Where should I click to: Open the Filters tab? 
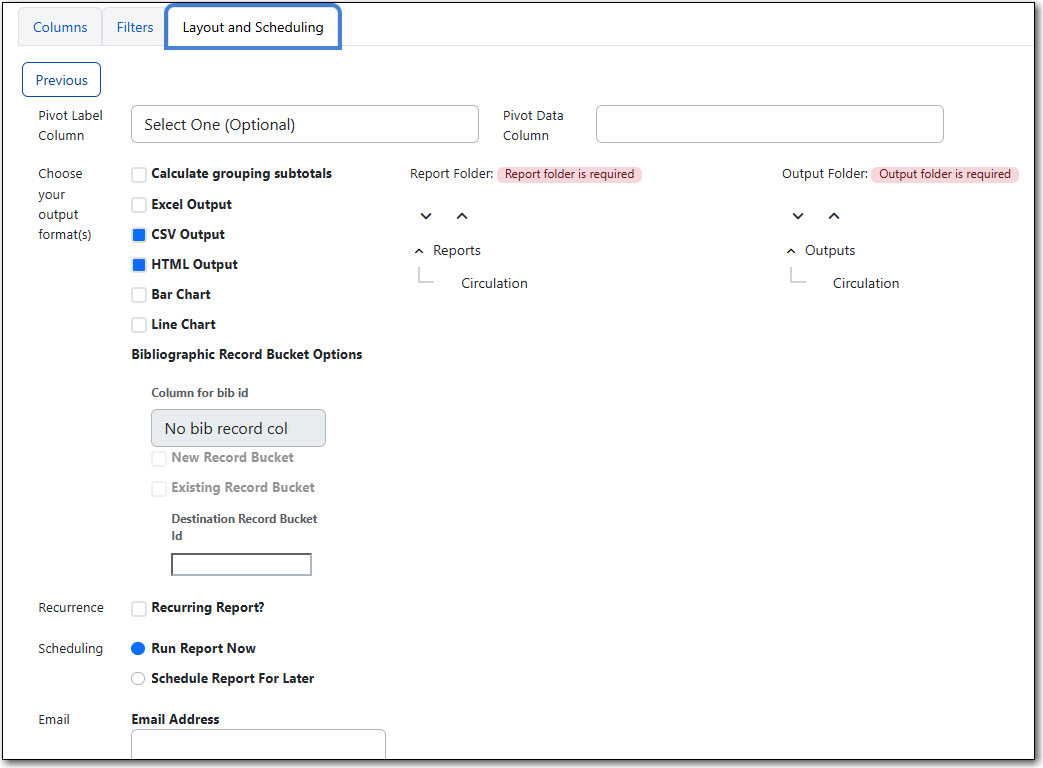[135, 27]
